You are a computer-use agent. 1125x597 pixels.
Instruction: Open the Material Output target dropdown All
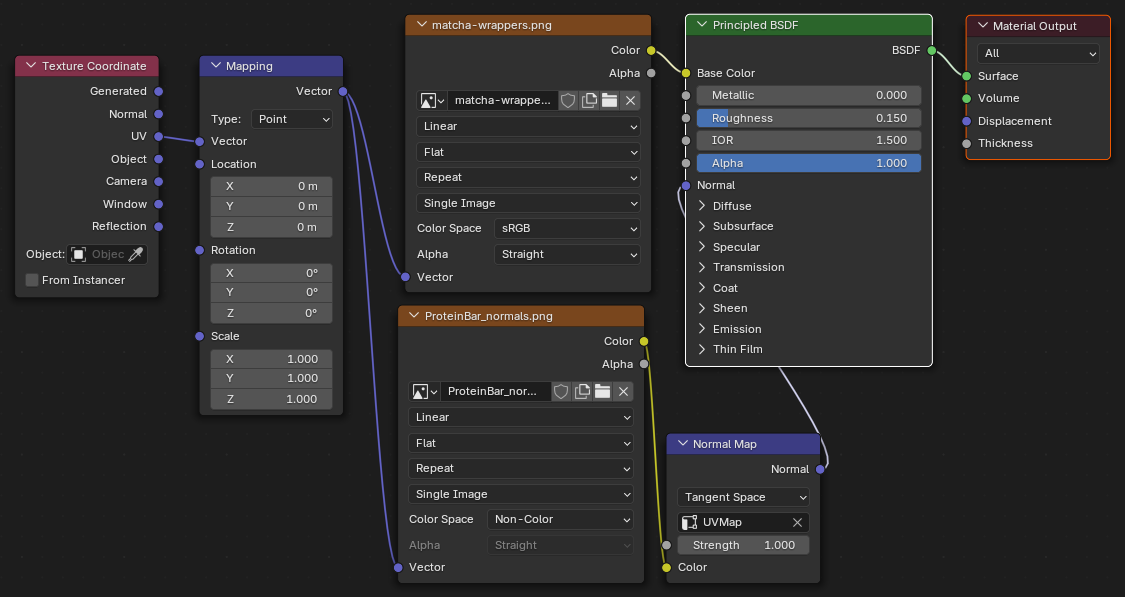1037,53
